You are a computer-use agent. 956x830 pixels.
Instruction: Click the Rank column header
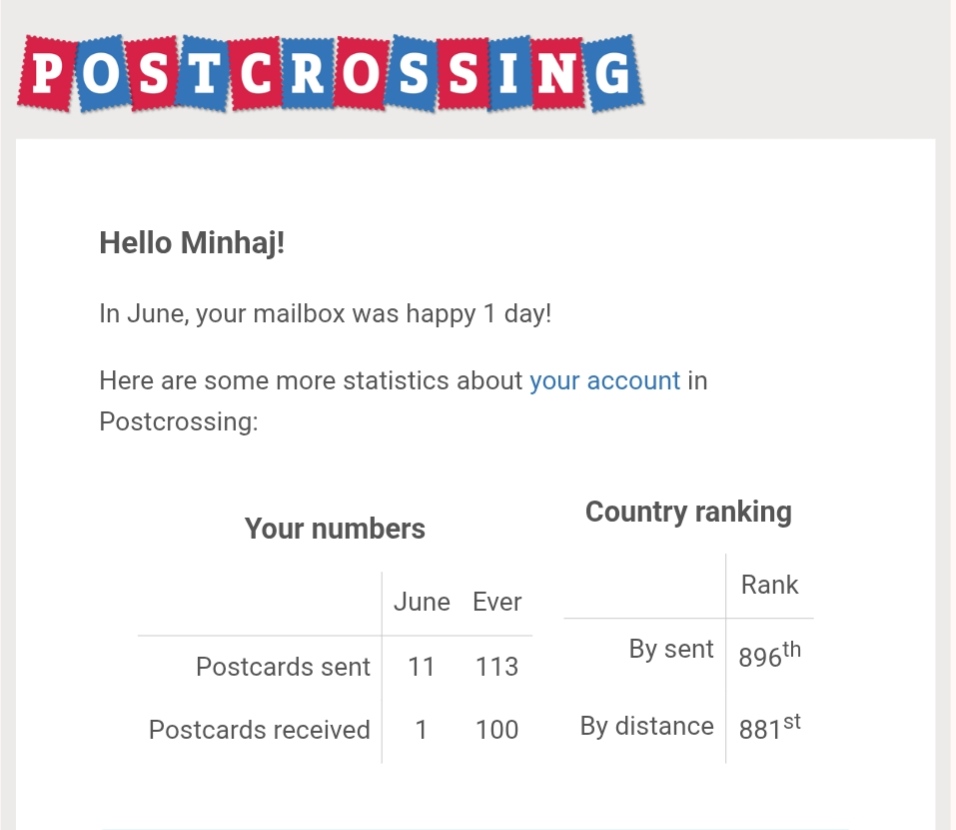pos(769,585)
